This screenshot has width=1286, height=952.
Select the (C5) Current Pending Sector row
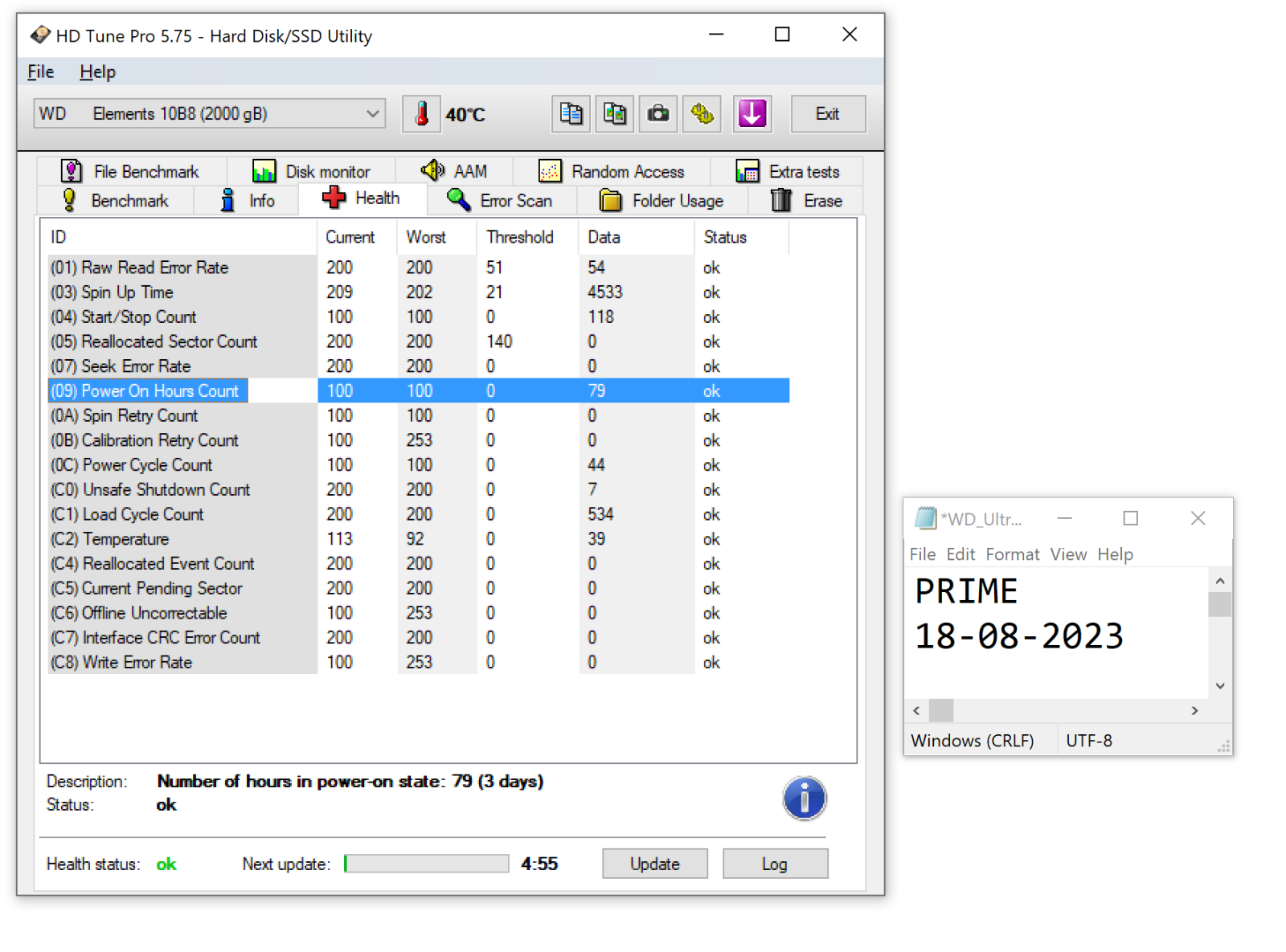(x=419, y=588)
